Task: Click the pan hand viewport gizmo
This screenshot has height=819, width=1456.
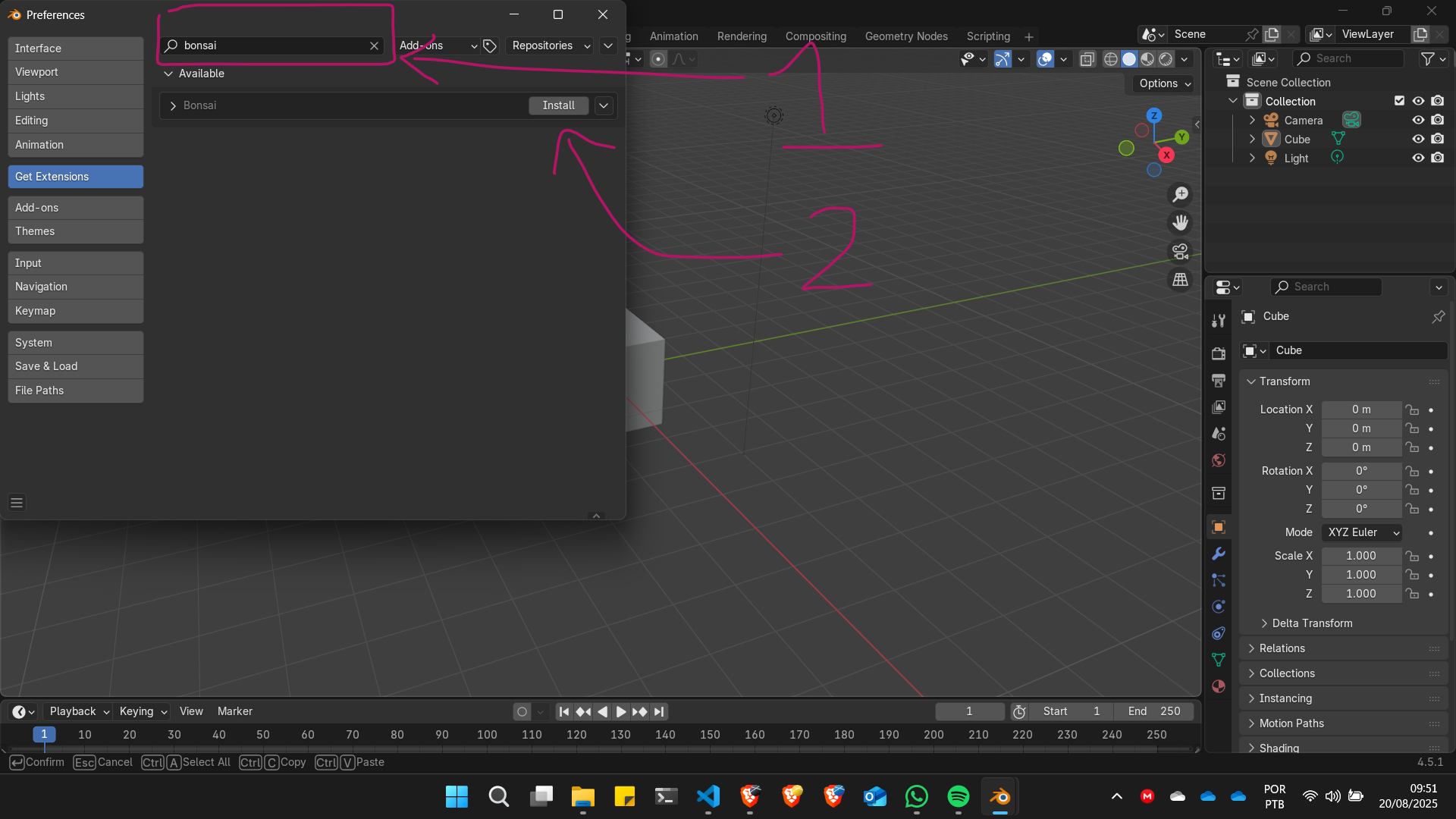Action: click(1181, 223)
